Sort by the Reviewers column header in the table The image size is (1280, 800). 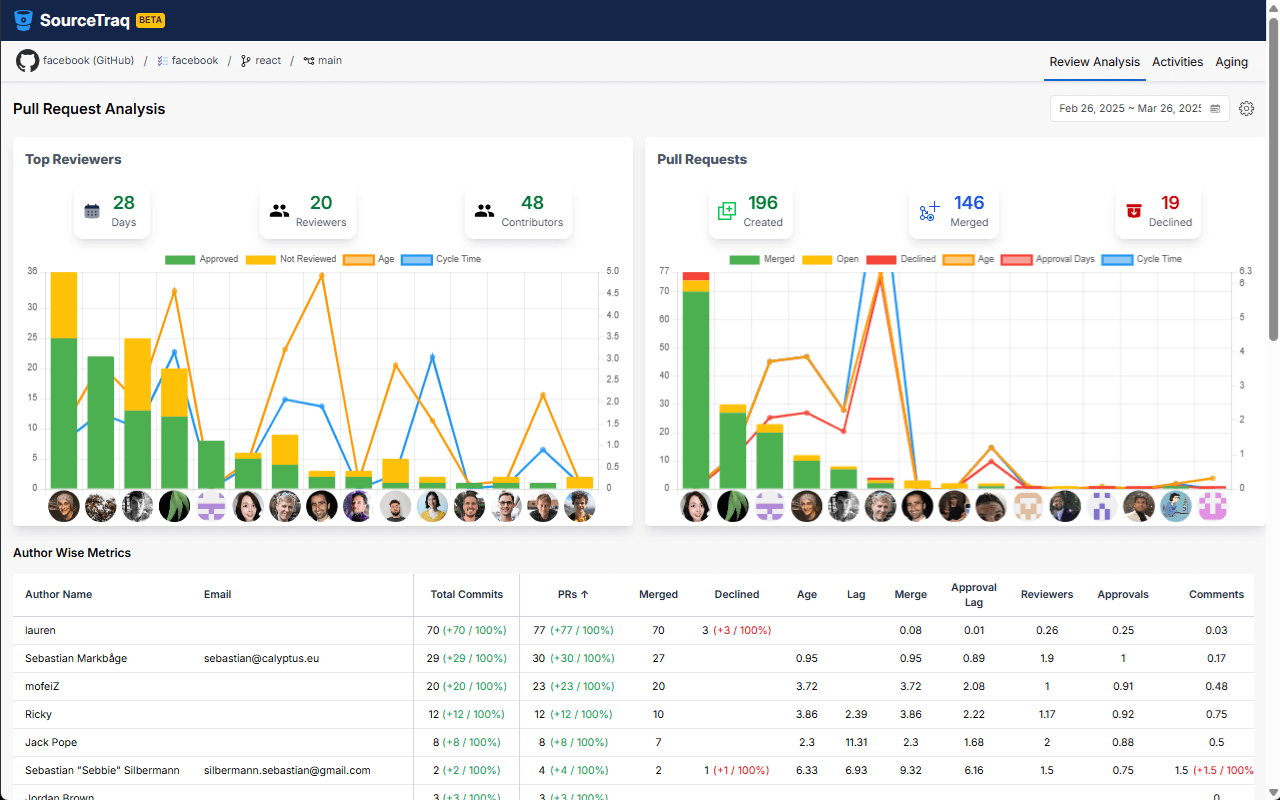pyautogui.click(x=1047, y=594)
